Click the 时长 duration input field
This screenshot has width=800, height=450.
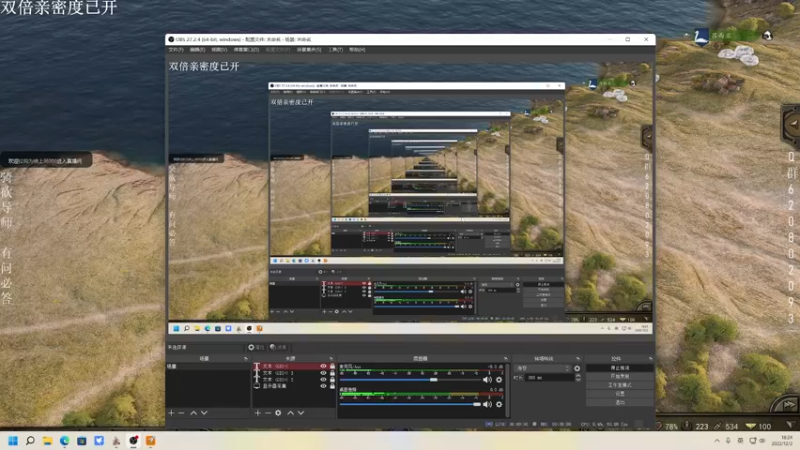(549, 378)
